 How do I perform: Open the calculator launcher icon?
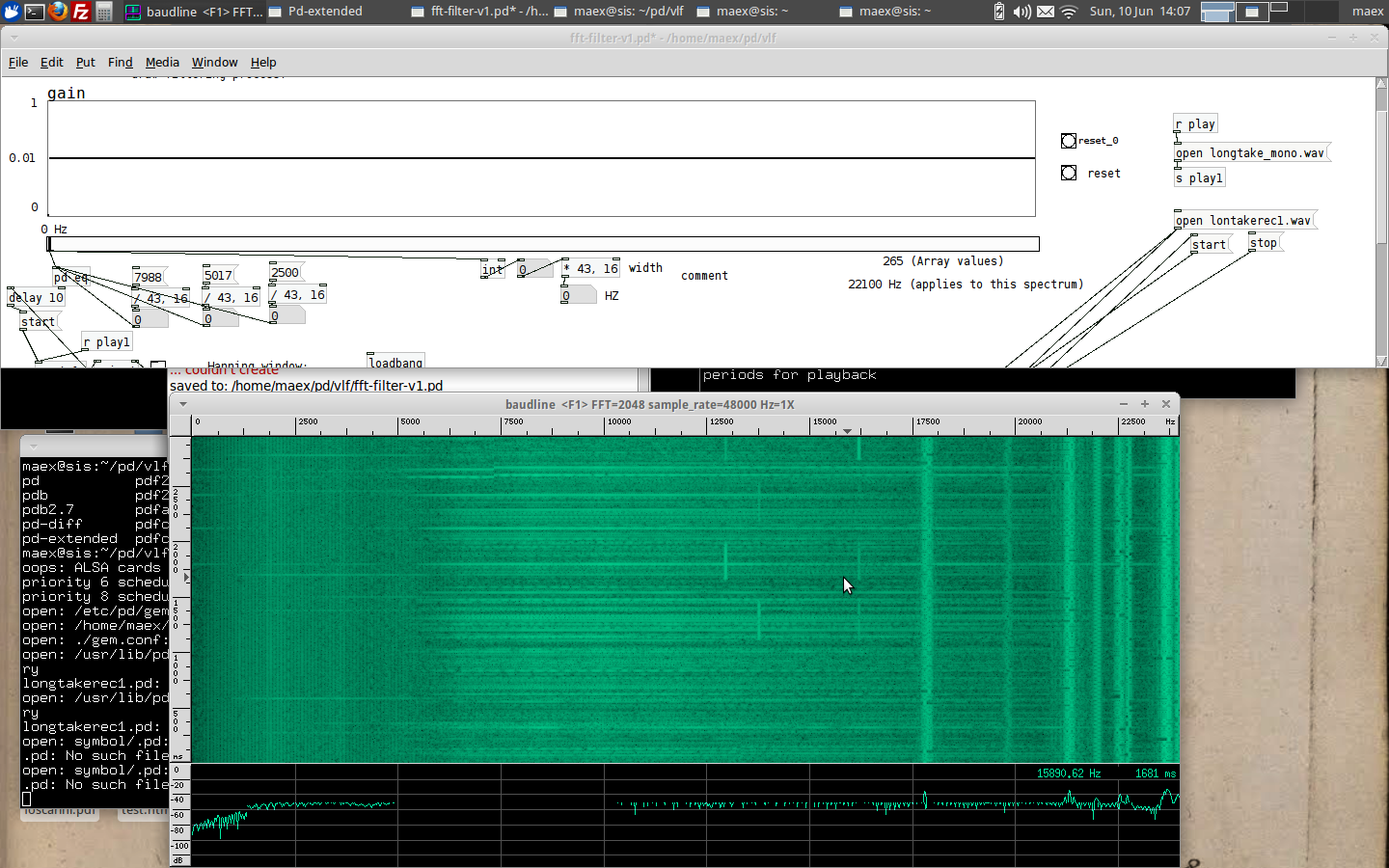tap(104, 12)
